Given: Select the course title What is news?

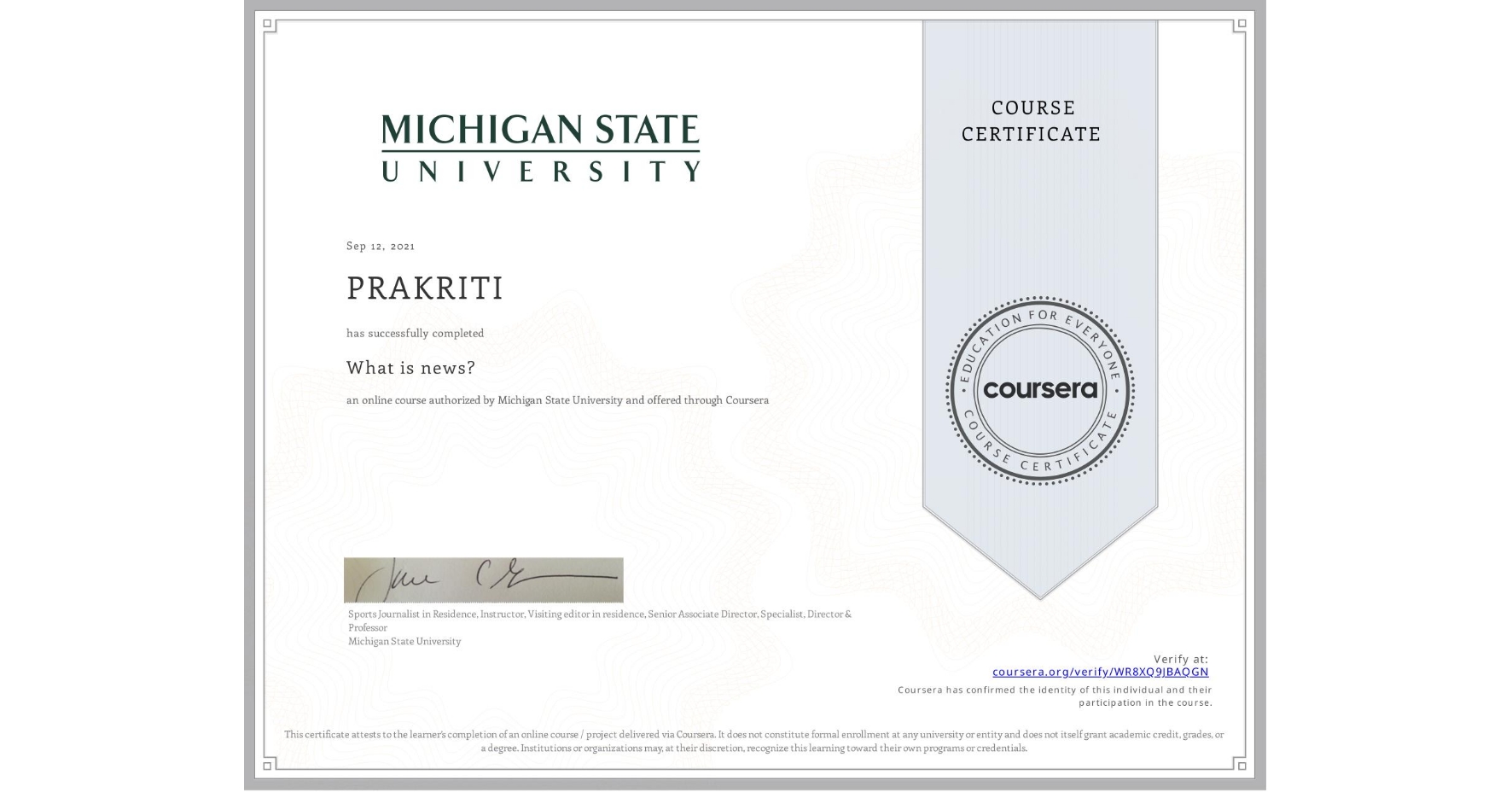Looking at the screenshot, I should pyautogui.click(x=410, y=367).
